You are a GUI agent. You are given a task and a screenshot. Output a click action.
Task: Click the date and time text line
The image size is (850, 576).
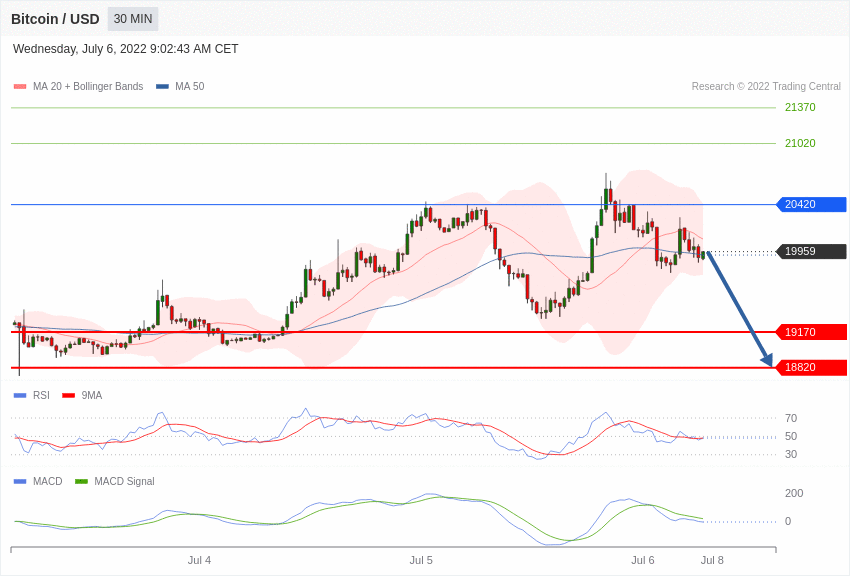pyautogui.click(x=125, y=49)
